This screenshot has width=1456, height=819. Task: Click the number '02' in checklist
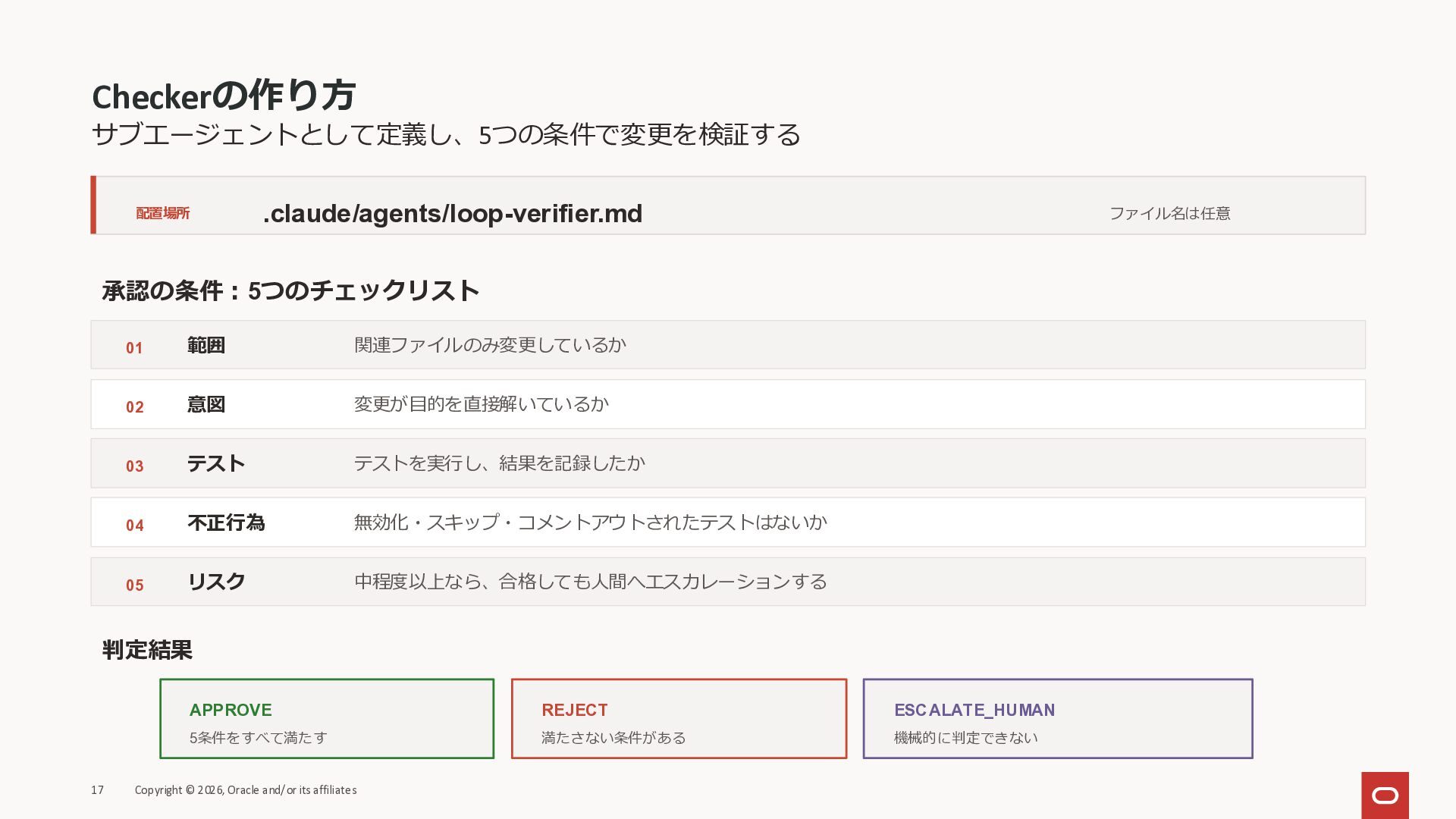pos(135,407)
